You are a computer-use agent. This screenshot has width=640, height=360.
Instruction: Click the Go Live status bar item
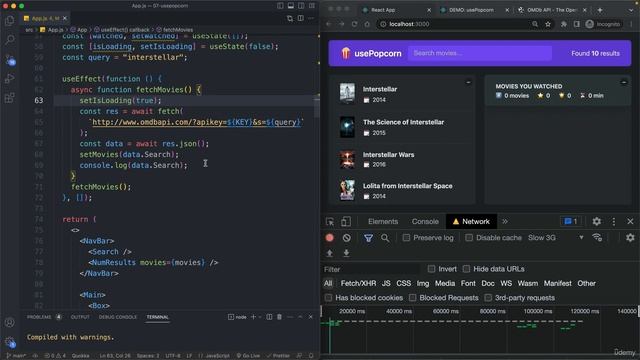(248, 356)
